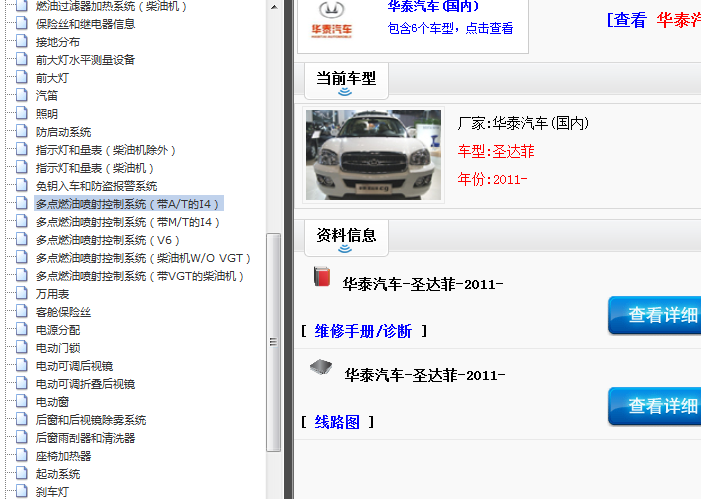This screenshot has width=701, height=499.
Task: Click document icon beside 指示灯和量表（柴油机）
Action: pos(21,167)
